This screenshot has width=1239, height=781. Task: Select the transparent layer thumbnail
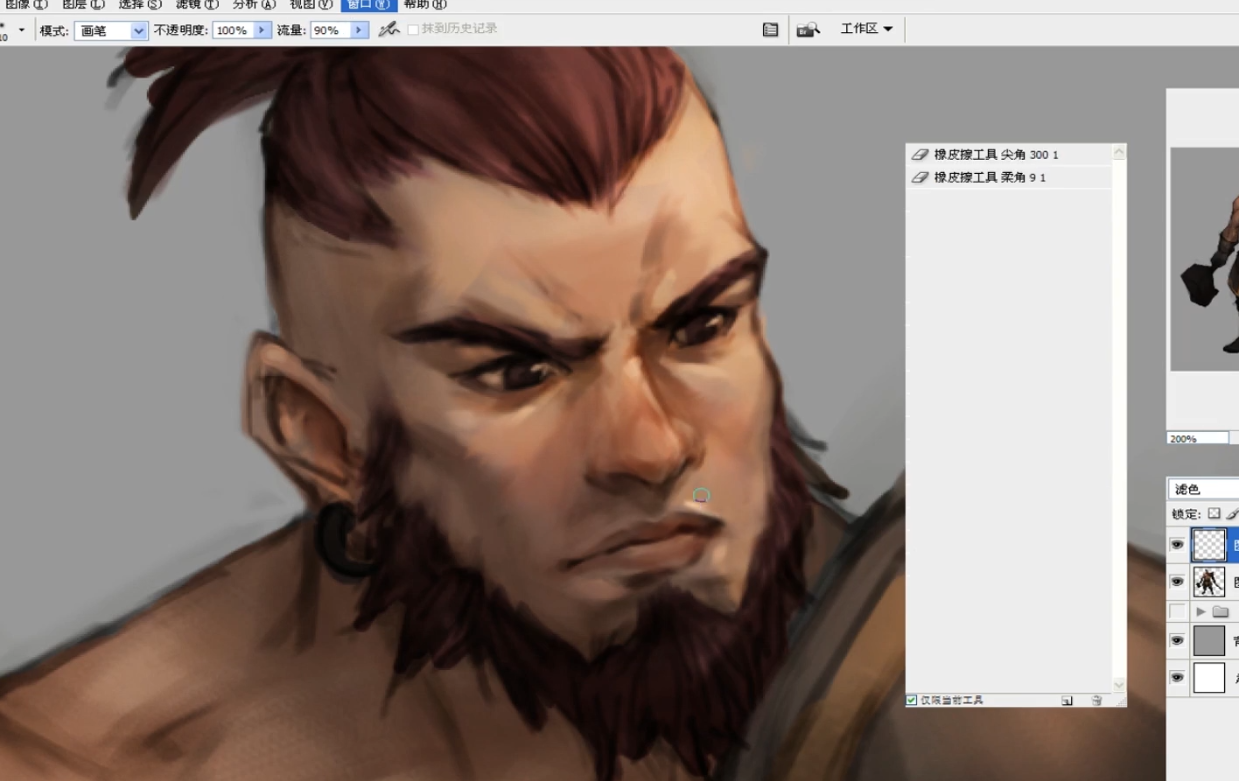pyautogui.click(x=1209, y=545)
